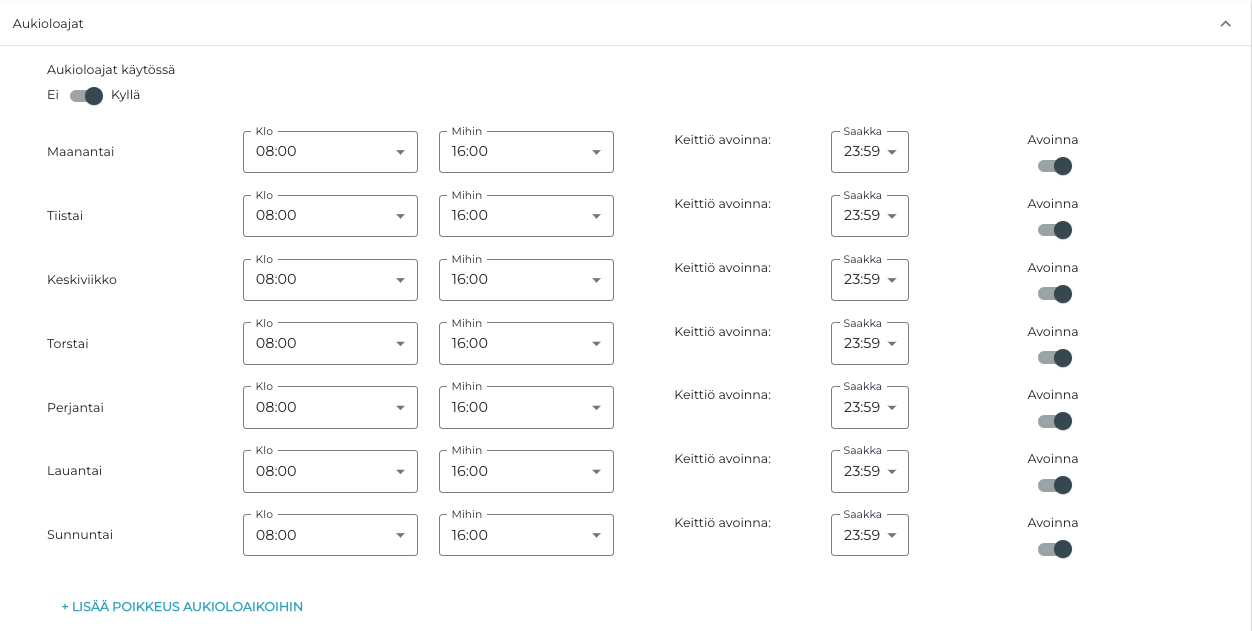This screenshot has width=1252, height=631.
Task: Toggle Tiistai Avoinna switch
Action: point(1054,230)
